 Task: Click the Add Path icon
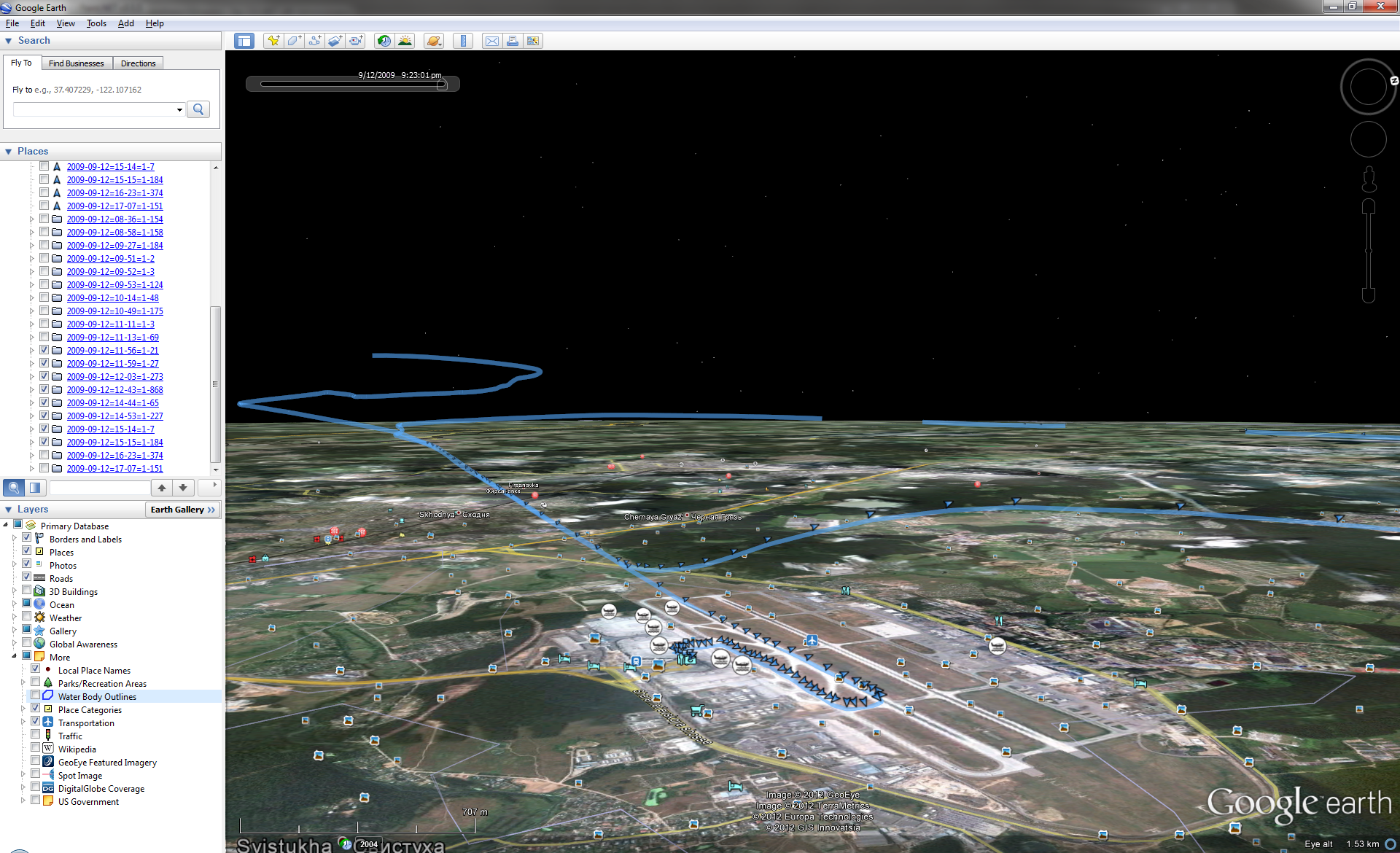(x=314, y=41)
